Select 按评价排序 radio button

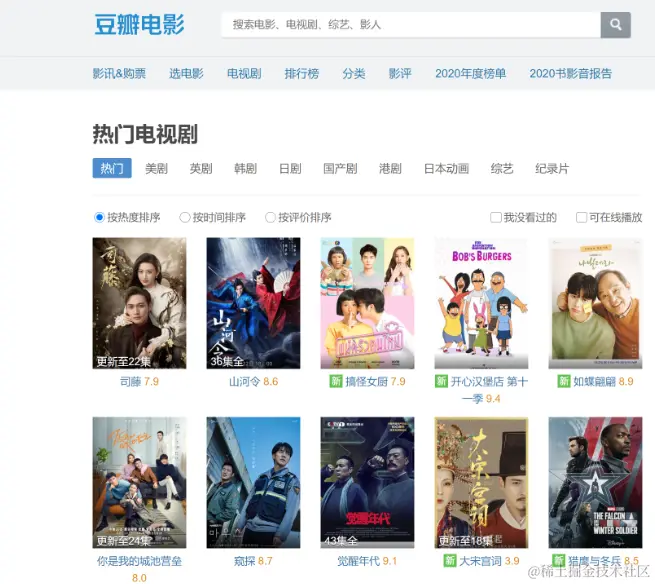click(270, 217)
